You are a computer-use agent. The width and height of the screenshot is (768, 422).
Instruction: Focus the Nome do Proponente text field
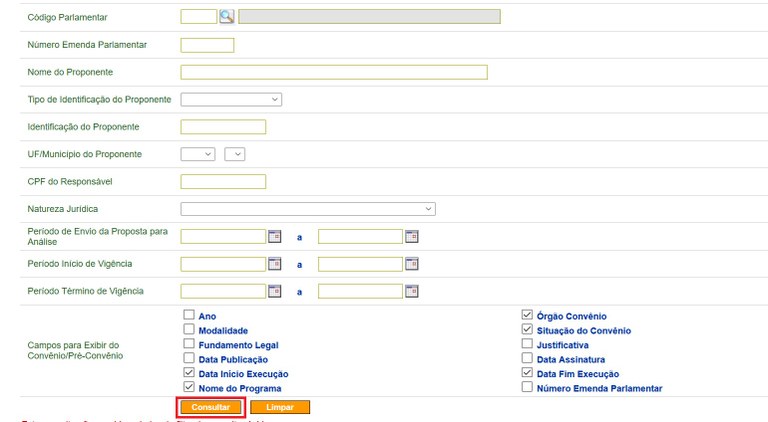coord(334,72)
